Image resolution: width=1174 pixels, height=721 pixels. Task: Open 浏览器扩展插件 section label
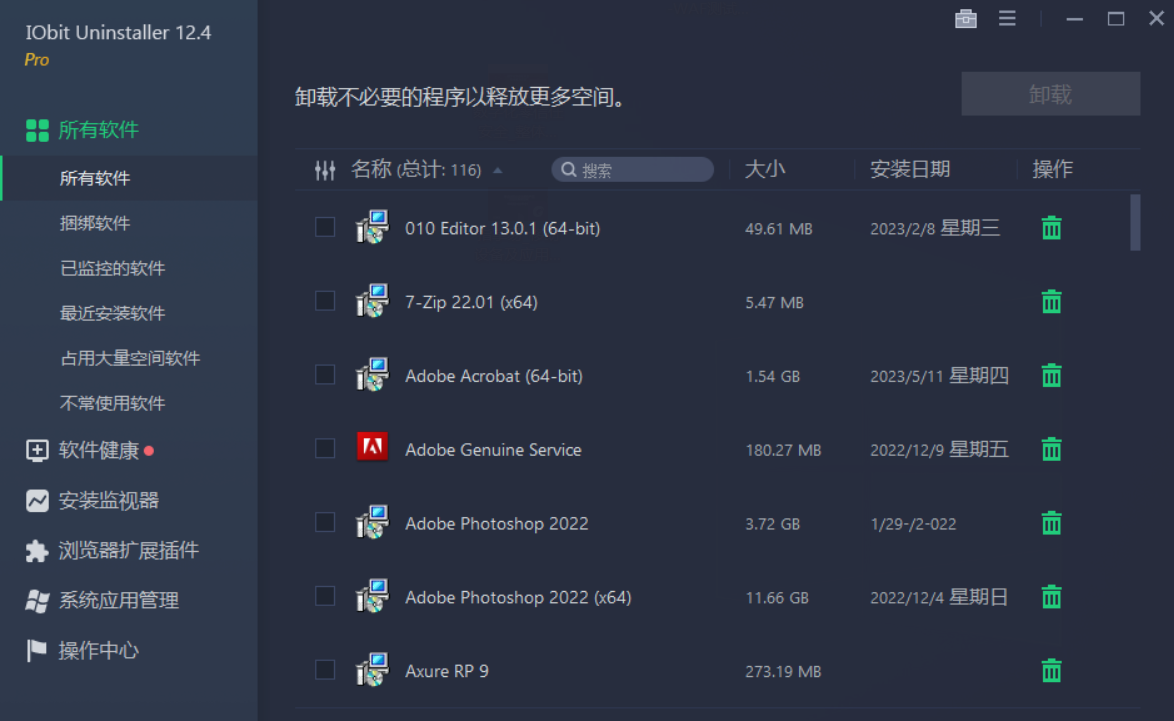[129, 550]
